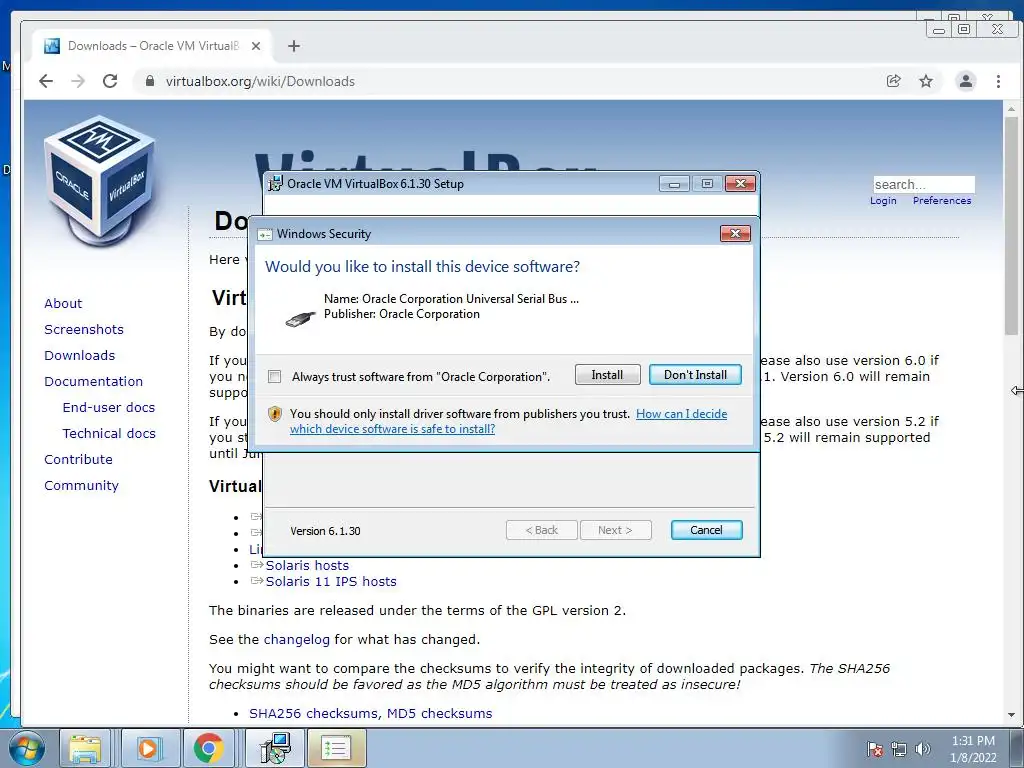Screen dimensions: 1024x768
Task: Click the vertical scrollbar thumb
Action: [x=1011, y=226]
